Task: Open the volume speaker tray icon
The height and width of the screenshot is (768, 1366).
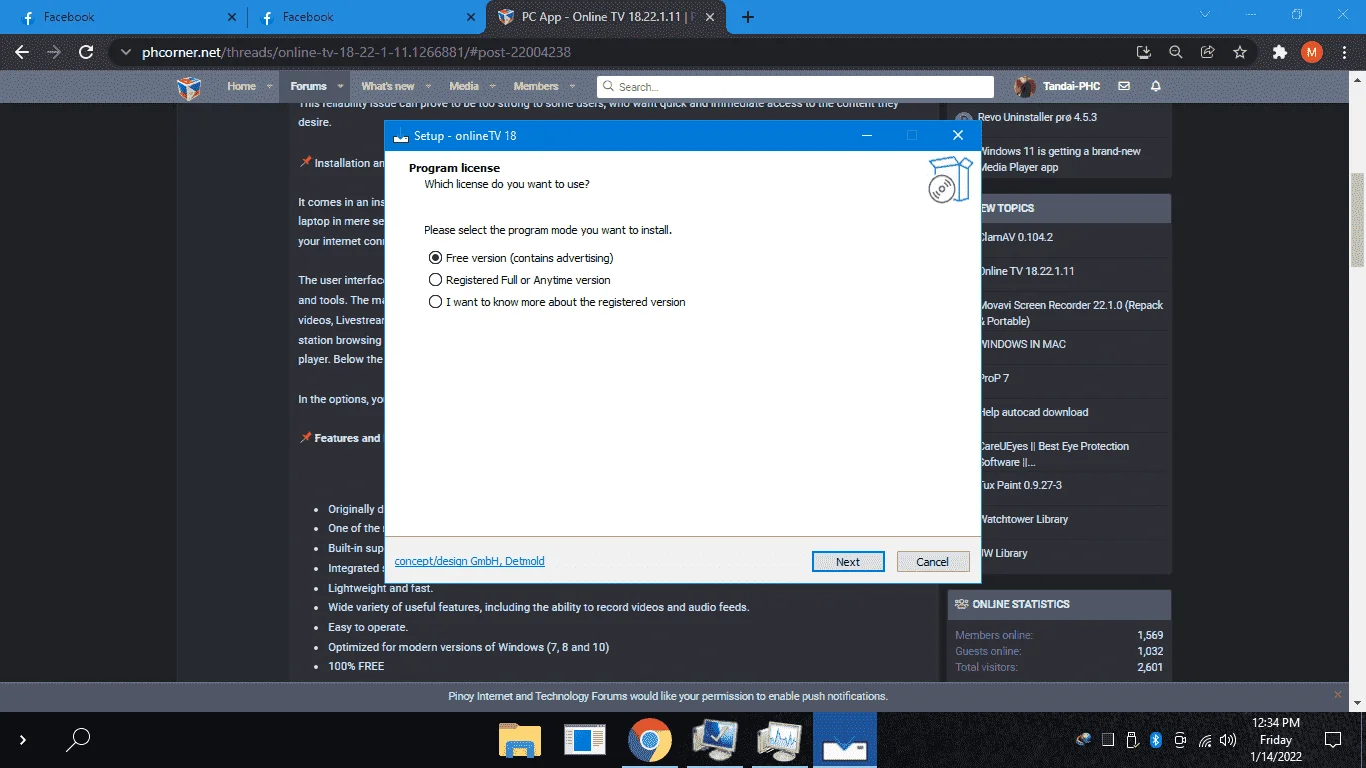Action: pyautogui.click(x=1228, y=740)
